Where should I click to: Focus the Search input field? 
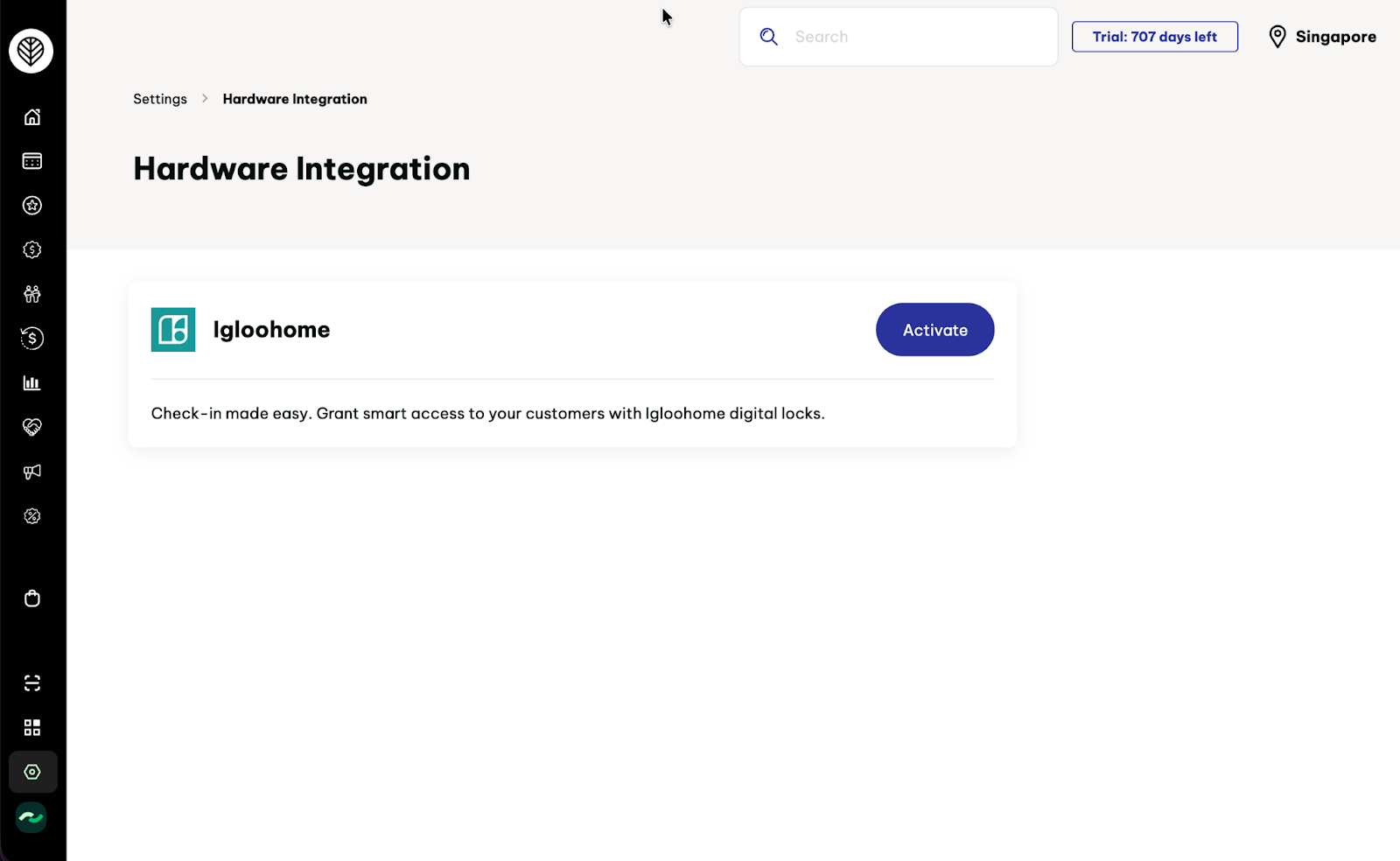pyautogui.click(x=899, y=37)
